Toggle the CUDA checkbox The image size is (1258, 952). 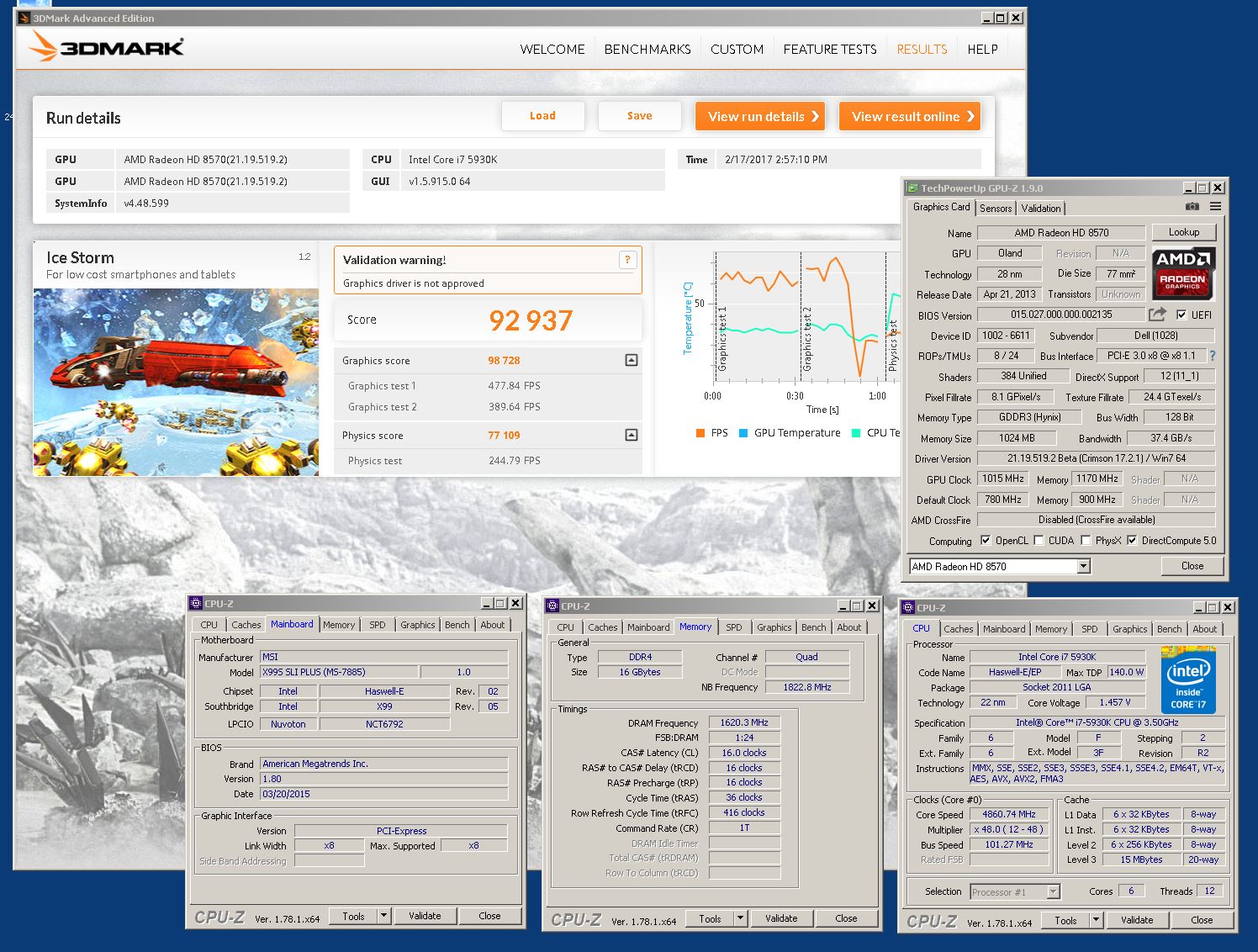[1039, 541]
